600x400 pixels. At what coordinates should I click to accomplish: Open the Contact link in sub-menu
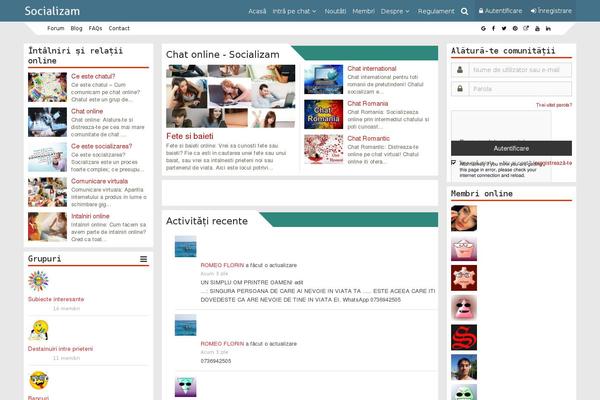click(119, 28)
